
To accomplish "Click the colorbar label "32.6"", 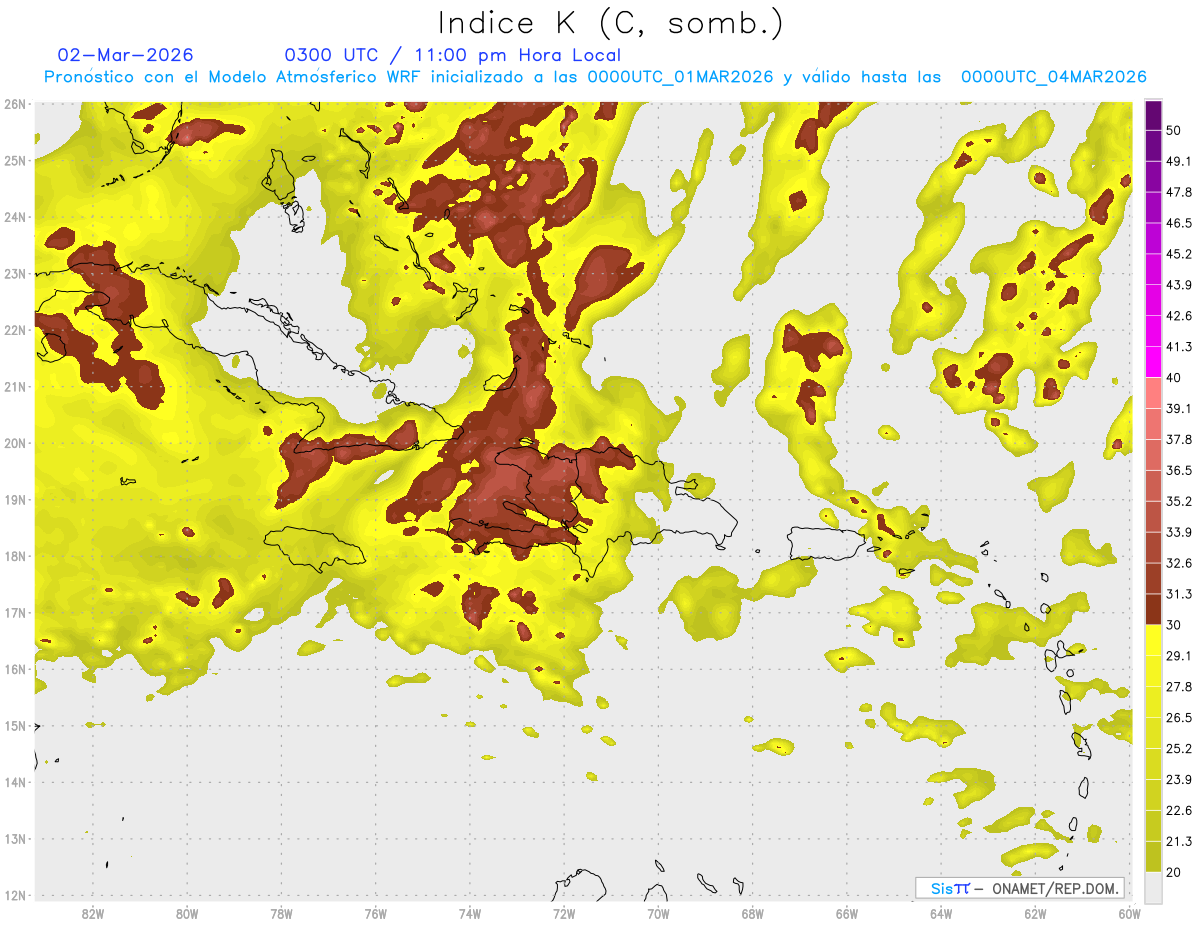I will coord(1178,563).
